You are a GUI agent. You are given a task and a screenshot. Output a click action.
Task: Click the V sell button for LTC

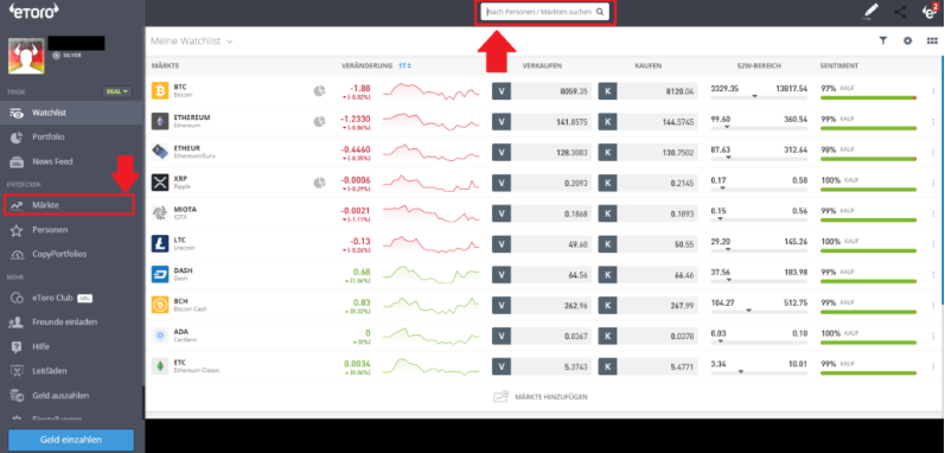502,243
